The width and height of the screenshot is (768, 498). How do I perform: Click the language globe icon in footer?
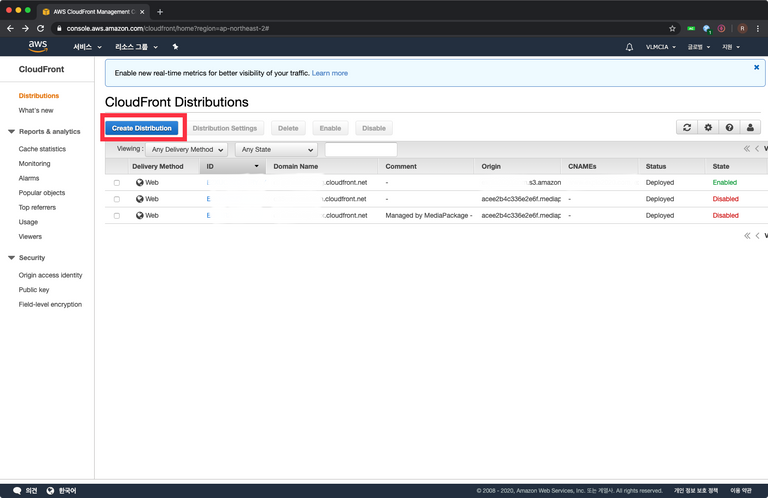50,491
